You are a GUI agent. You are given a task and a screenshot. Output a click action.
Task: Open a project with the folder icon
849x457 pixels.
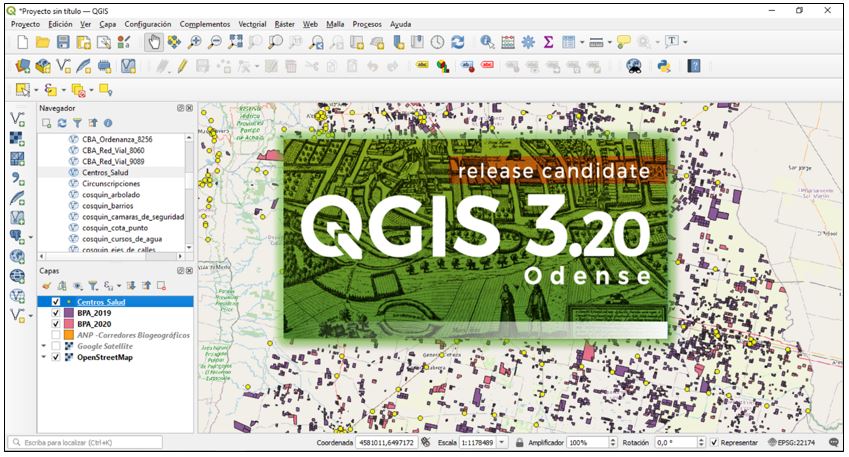pyautogui.click(x=43, y=42)
